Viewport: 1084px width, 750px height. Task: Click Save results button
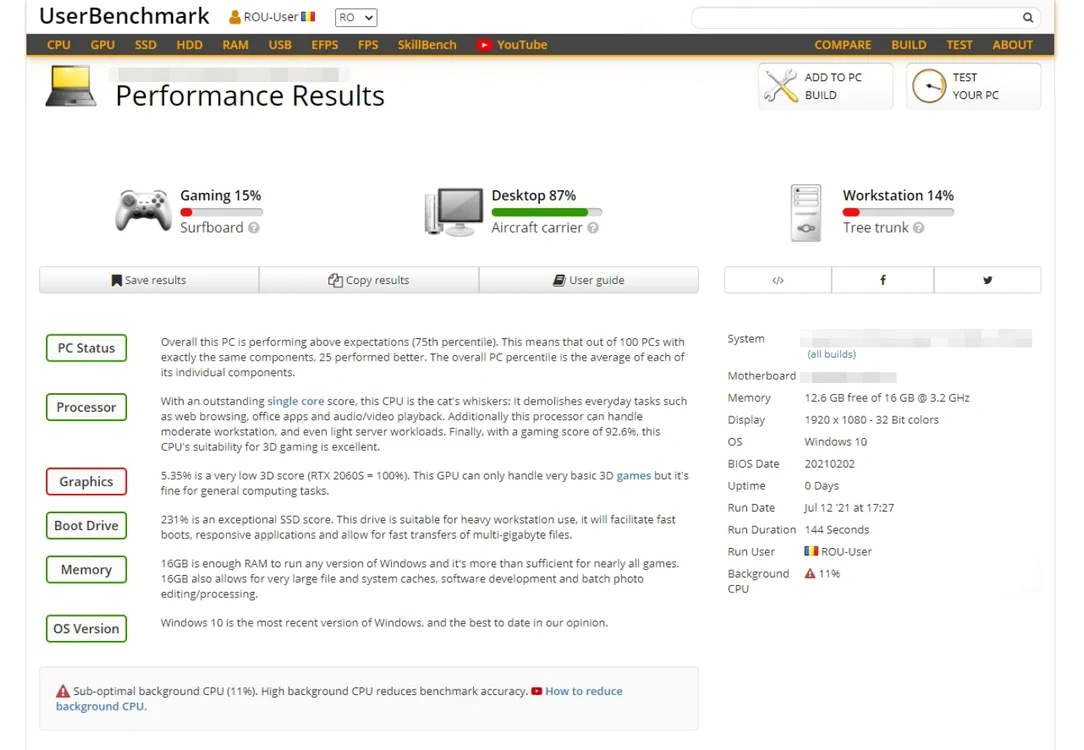pyautogui.click(x=149, y=280)
